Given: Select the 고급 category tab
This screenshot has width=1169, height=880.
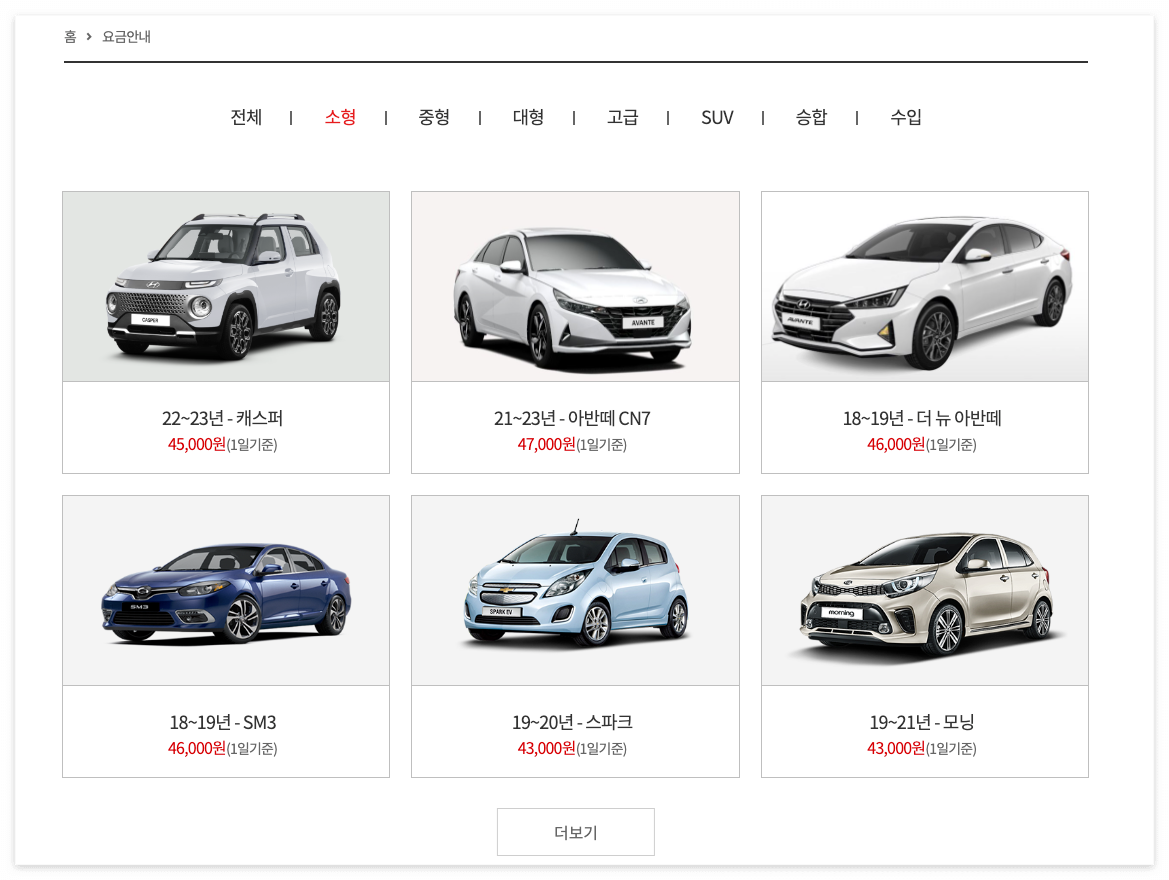Looking at the screenshot, I should (x=623, y=117).
